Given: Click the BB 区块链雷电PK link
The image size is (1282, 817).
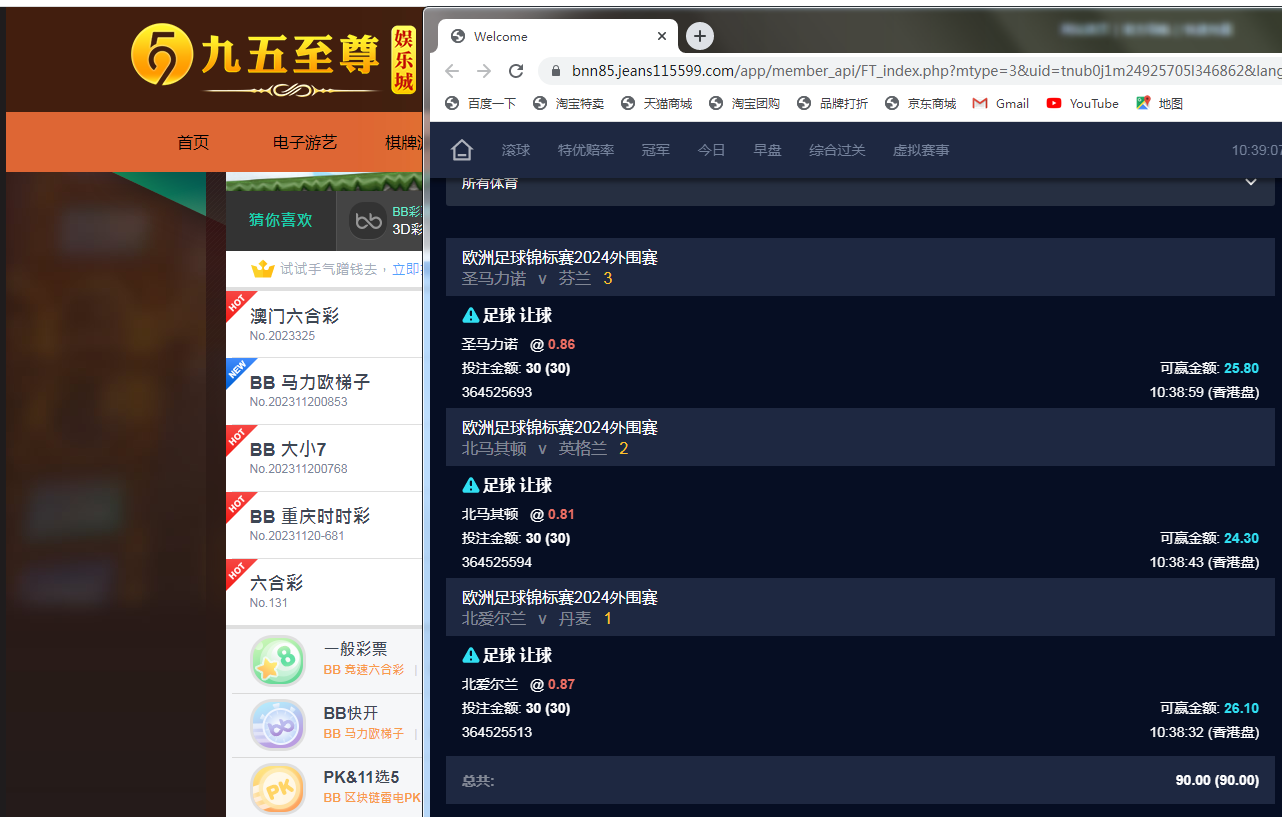Looking at the screenshot, I should (372, 798).
